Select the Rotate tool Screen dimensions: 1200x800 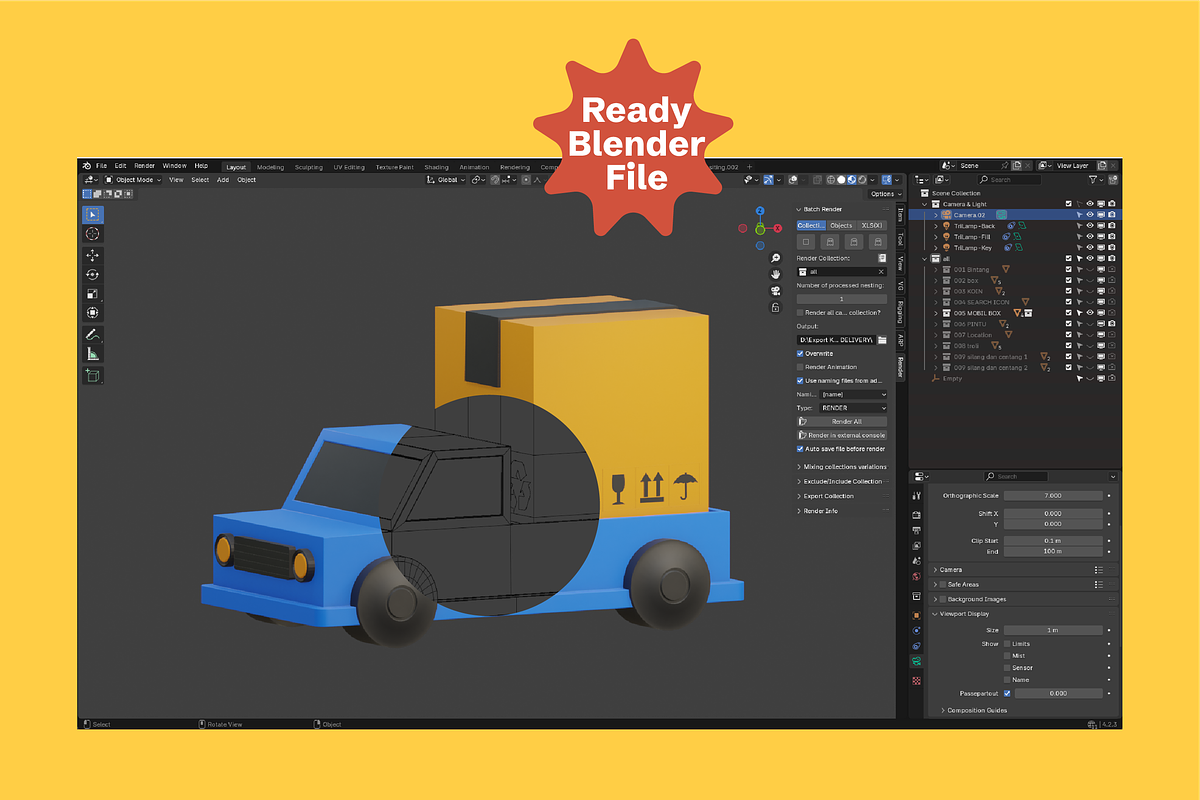coord(92,274)
